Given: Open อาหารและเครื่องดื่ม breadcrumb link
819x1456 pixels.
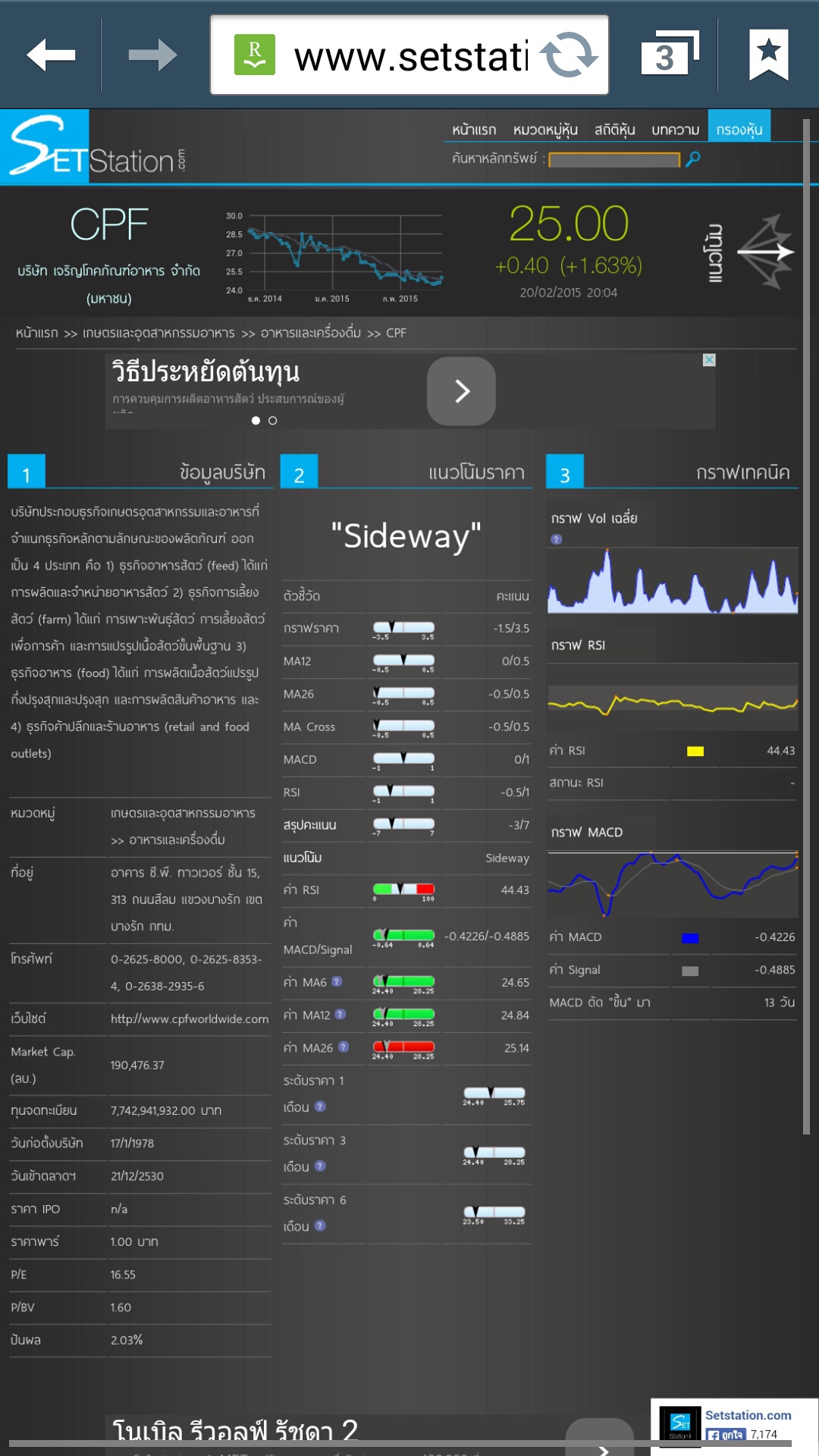Looking at the screenshot, I should (x=311, y=333).
